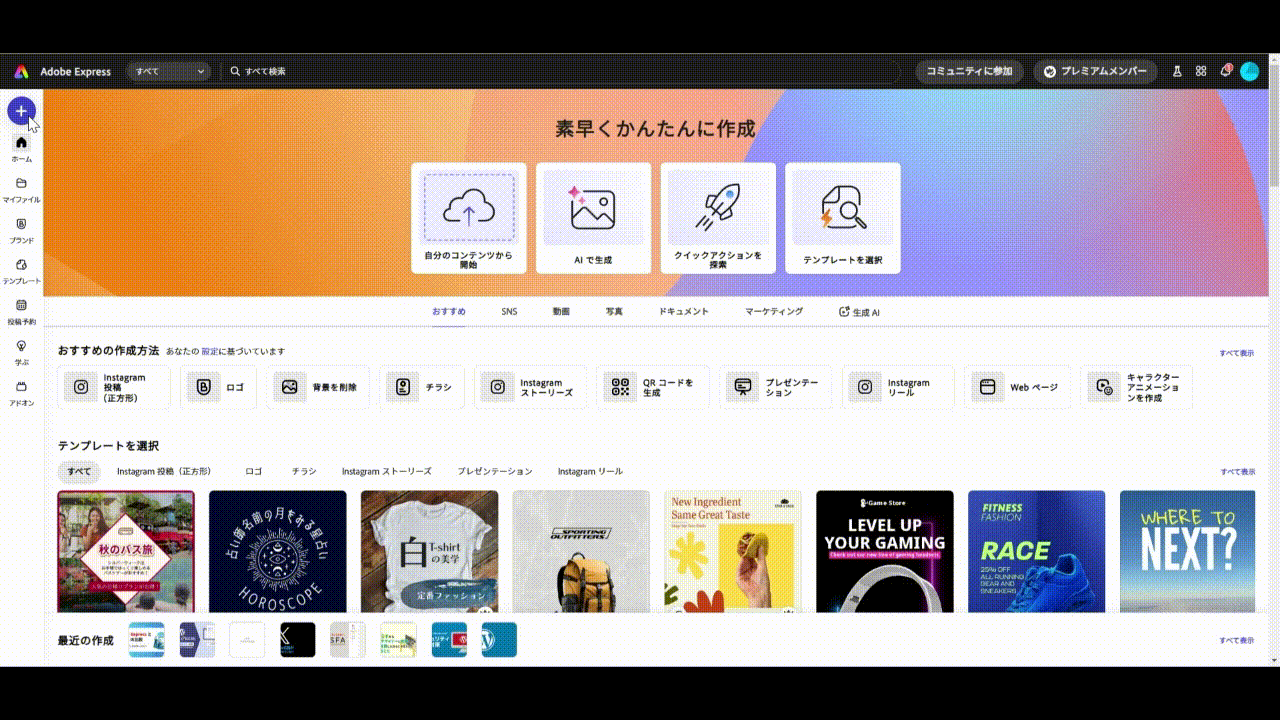
Task: Expand the すべて search category dropdown
Action: [x=170, y=71]
